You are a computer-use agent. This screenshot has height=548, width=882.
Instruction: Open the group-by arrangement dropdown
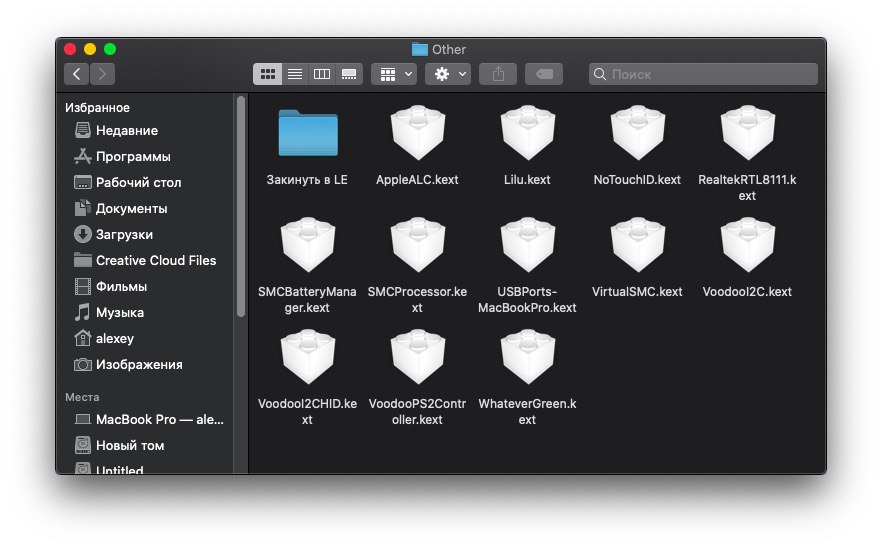[x=394, y=74]
